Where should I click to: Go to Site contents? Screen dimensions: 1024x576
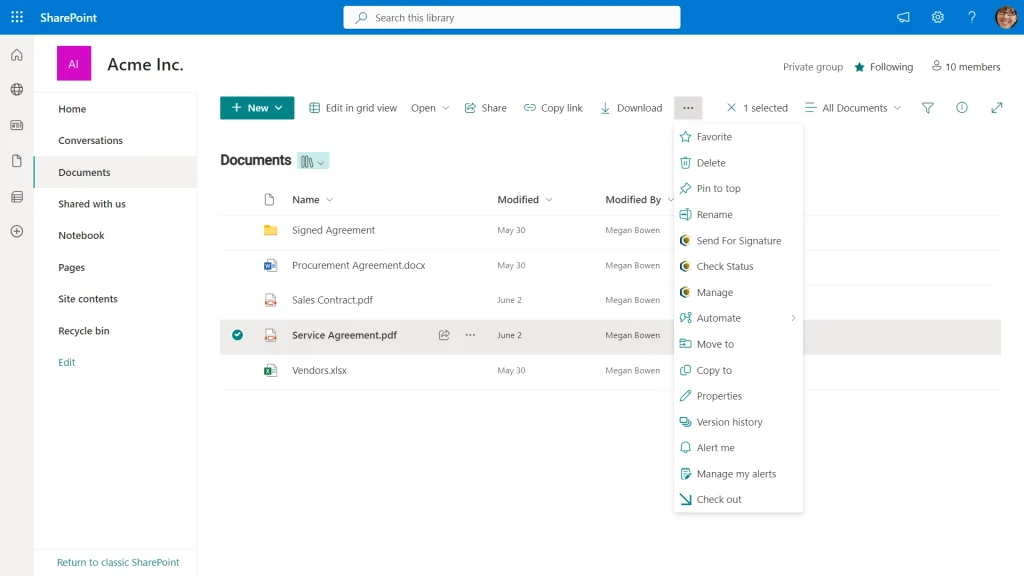(x=88, y=299)
